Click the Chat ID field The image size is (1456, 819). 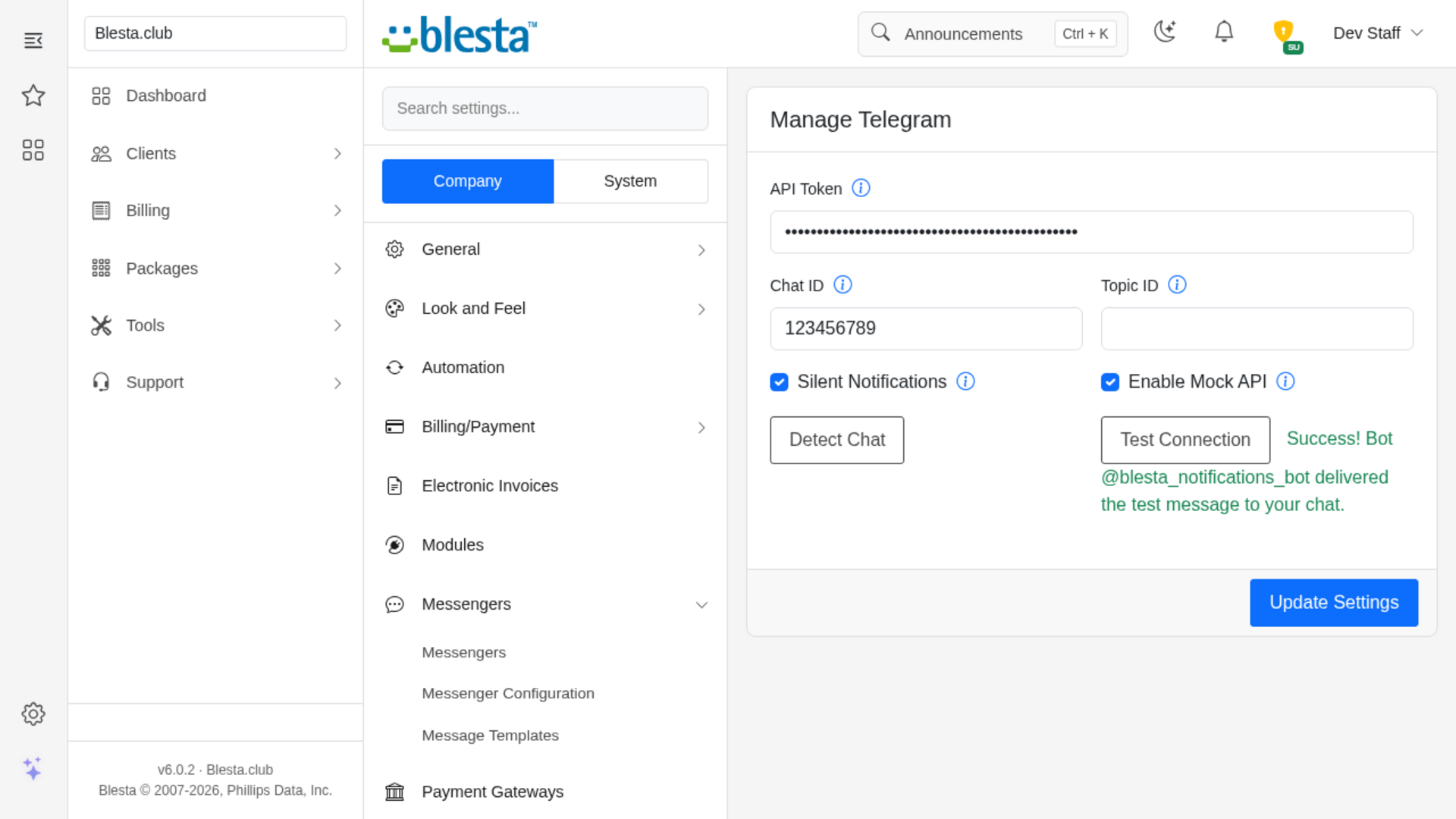click(x=926, y=328)
